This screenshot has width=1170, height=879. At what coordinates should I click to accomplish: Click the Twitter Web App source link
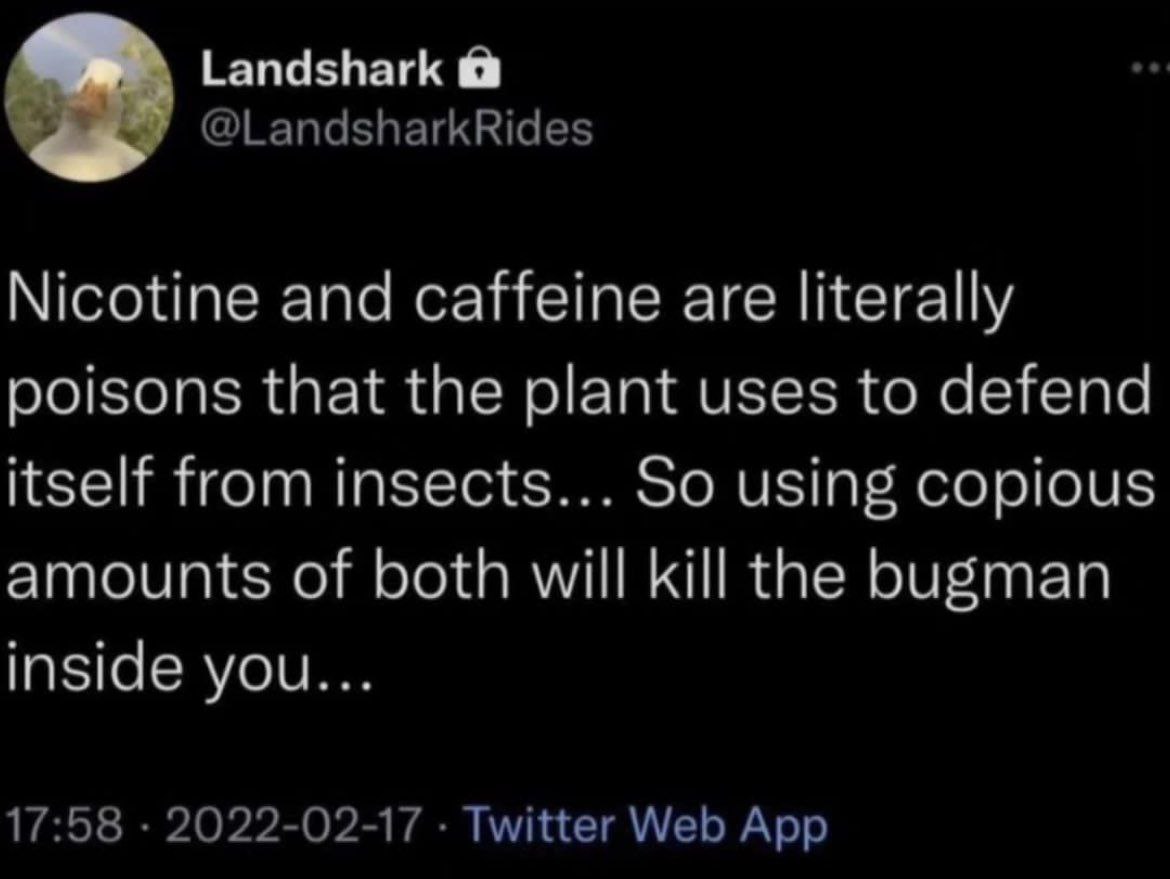(x=648, y=827)
